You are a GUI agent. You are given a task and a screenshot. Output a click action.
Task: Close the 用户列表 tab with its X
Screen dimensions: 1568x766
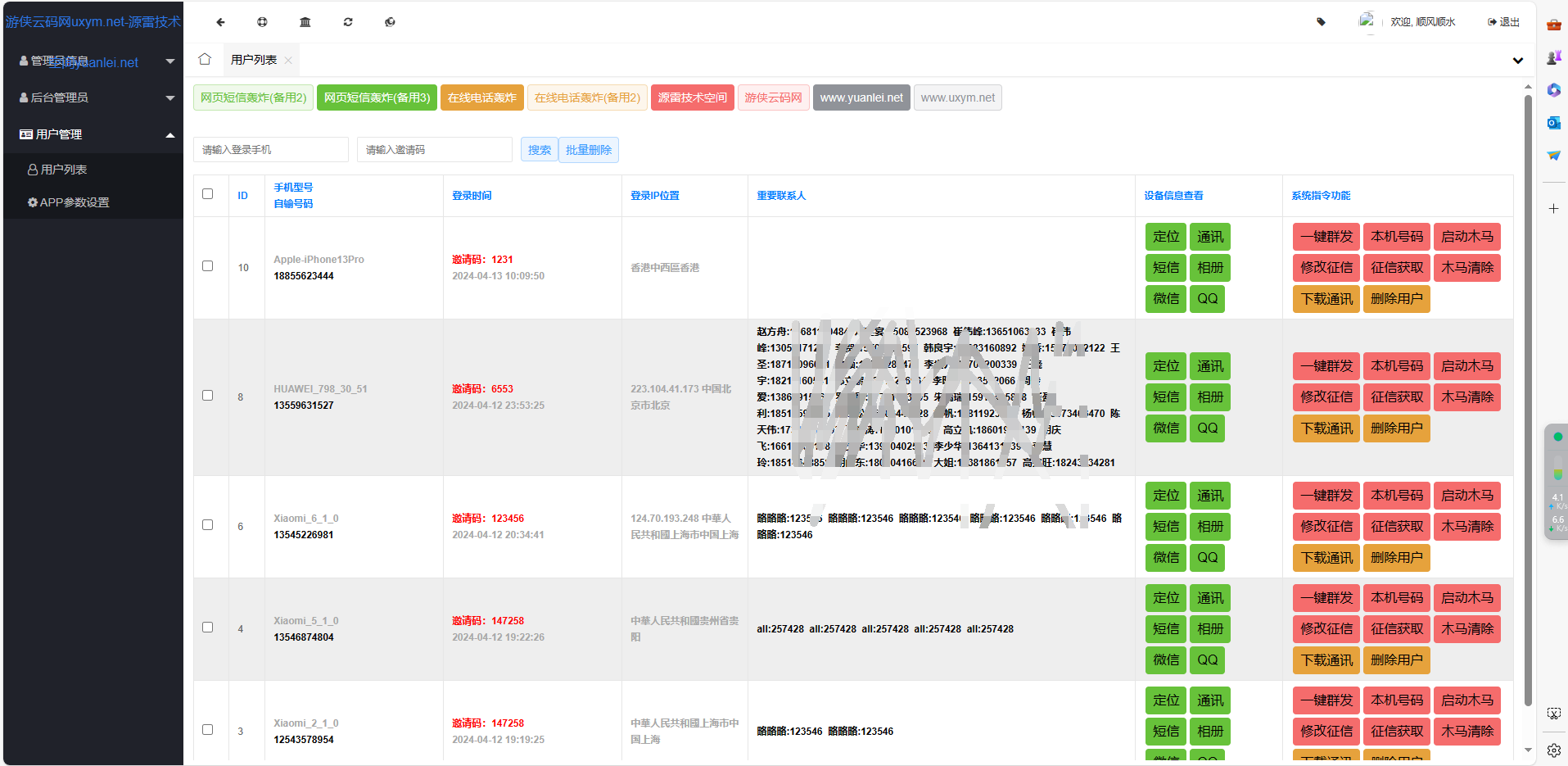tap(288, 61)
